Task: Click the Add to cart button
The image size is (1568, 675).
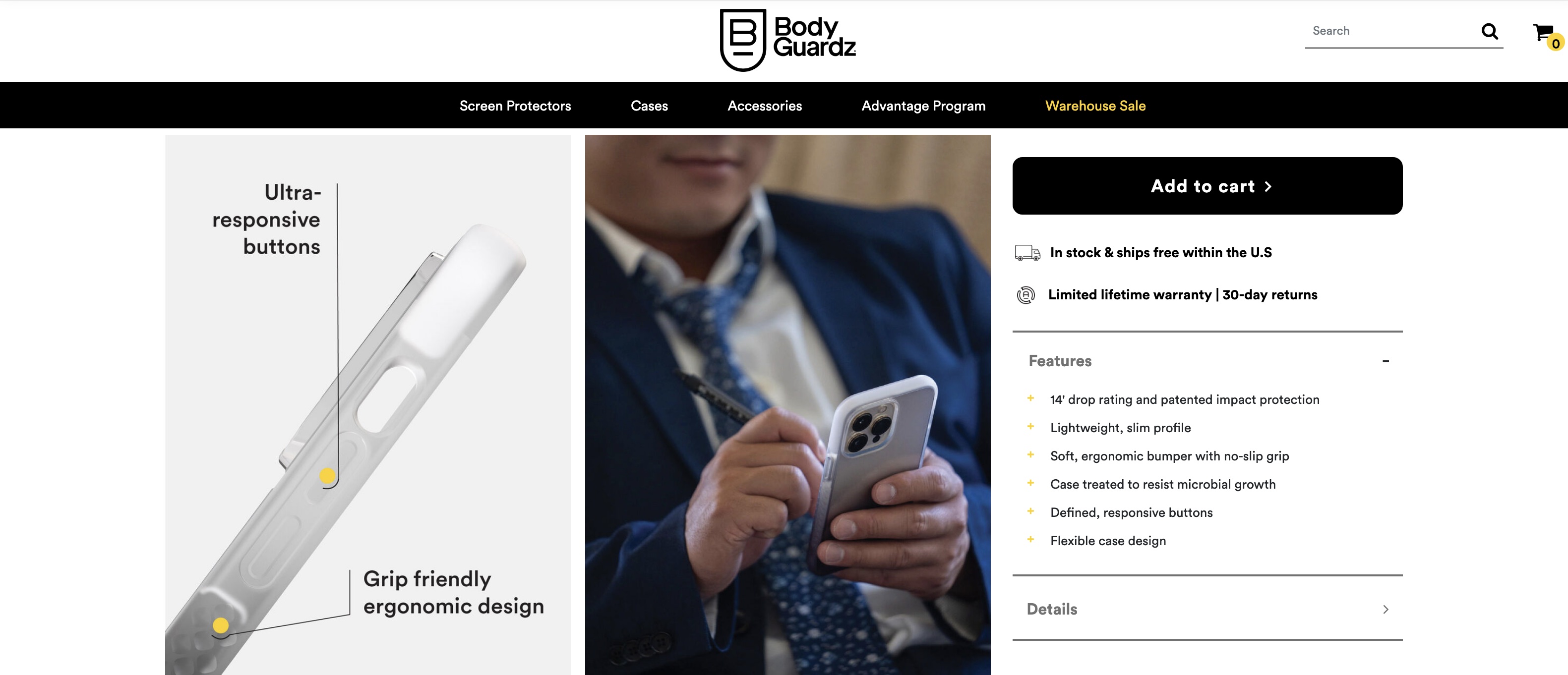Action: coord(1207,186)
